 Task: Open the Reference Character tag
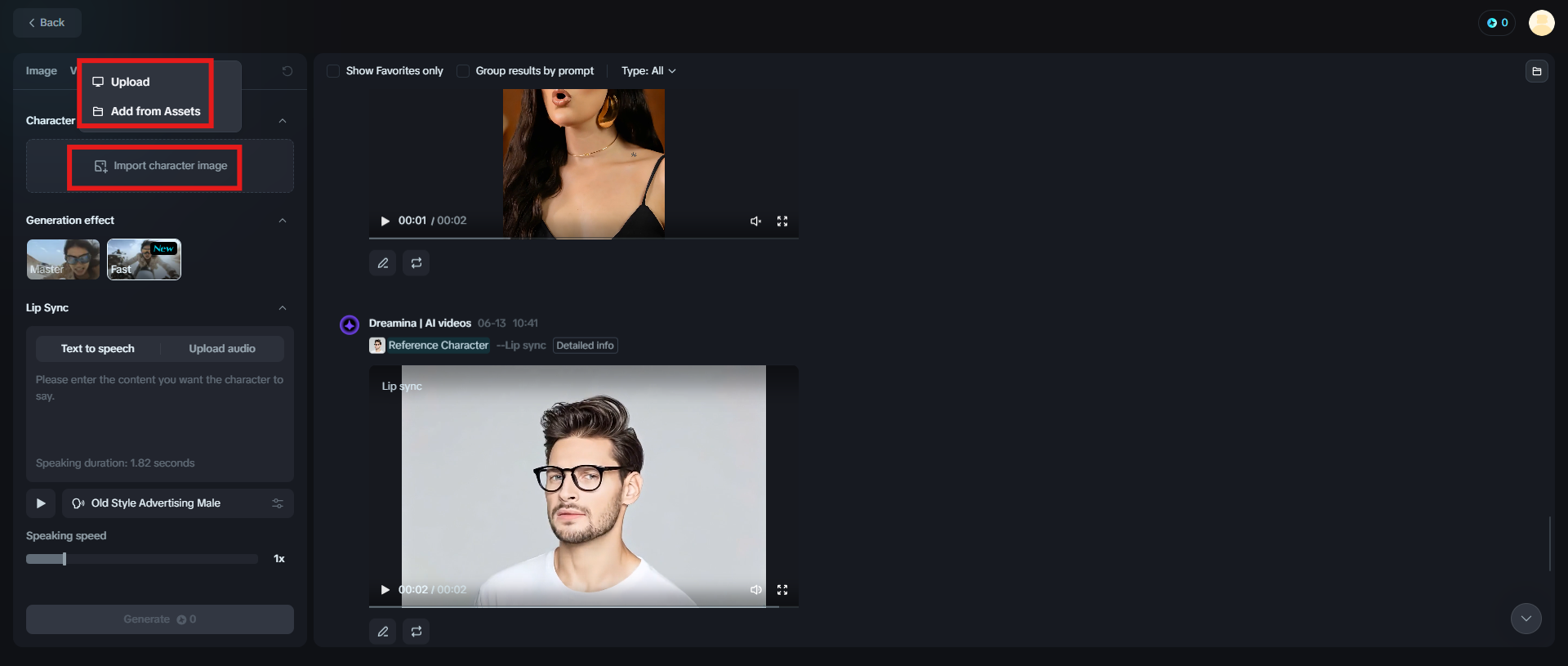pyautogui.click(x=430, y=346)
